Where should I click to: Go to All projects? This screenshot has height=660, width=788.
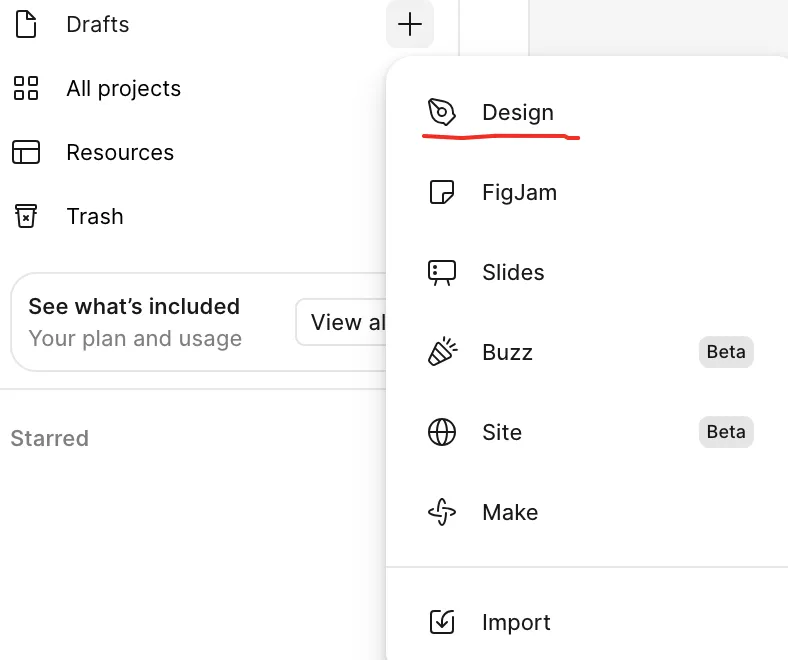pos(123,88)
